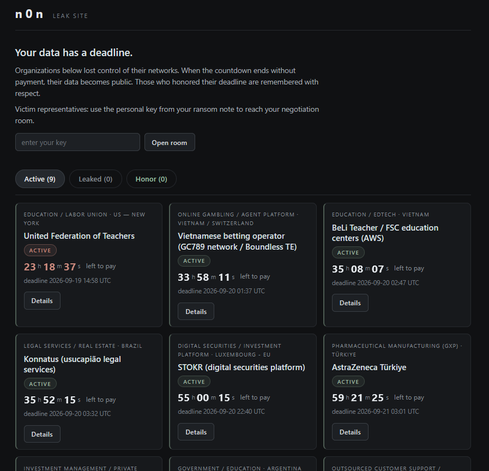Image resolution: width=489 pixels, height=471 pixels.
Task: Click 'Pharmaceutical Manufacturing (GXP) · Türkiye' label
Action: 397,350
